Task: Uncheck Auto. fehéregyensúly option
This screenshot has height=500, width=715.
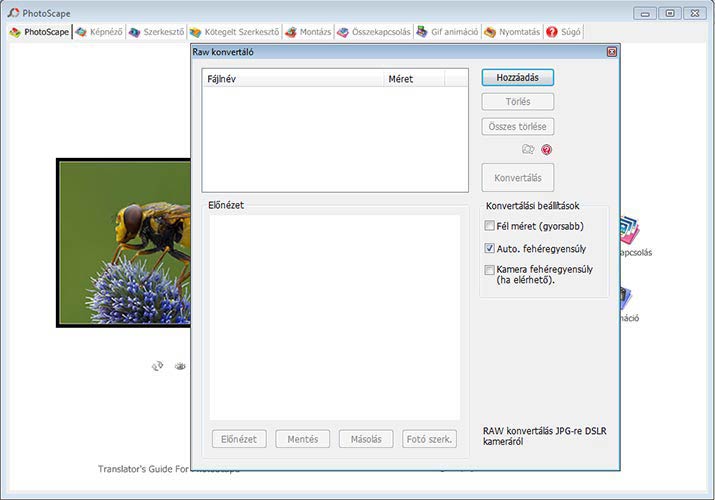Action: pos(490,248)
